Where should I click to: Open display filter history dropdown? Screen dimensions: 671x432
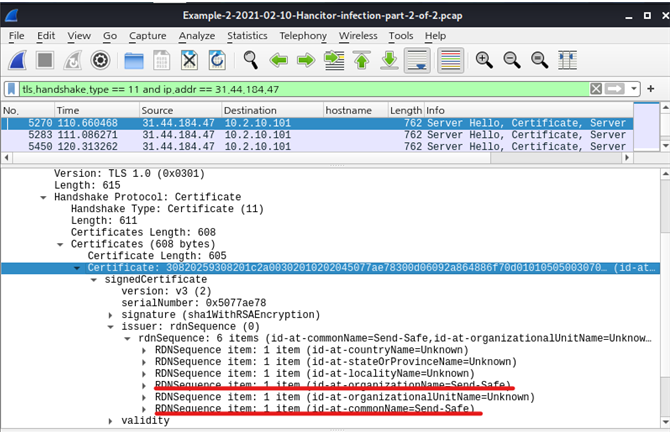click(x=634, y=89)
